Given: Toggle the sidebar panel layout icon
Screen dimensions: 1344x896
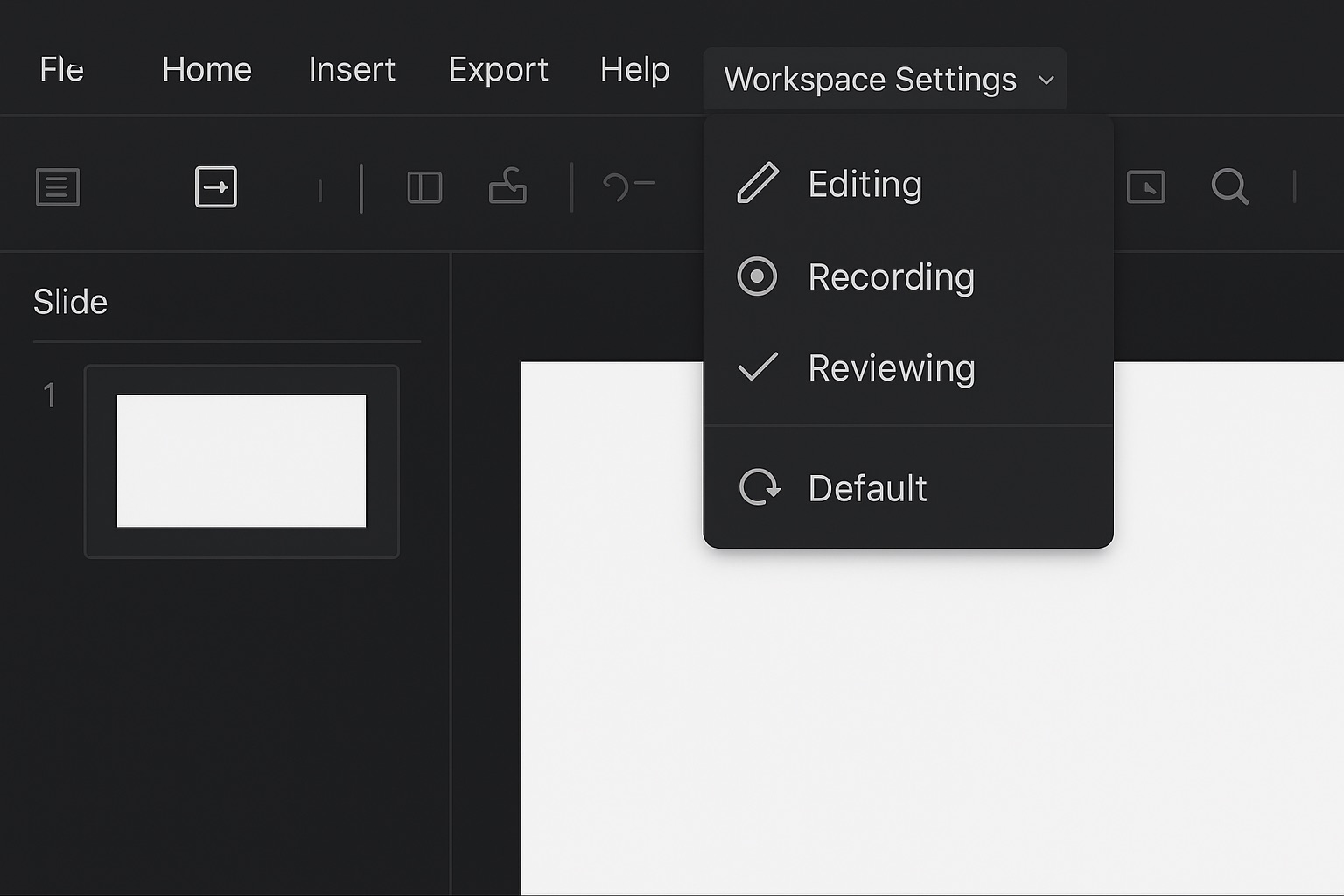Looking at the screenshot, I should 424,187.
